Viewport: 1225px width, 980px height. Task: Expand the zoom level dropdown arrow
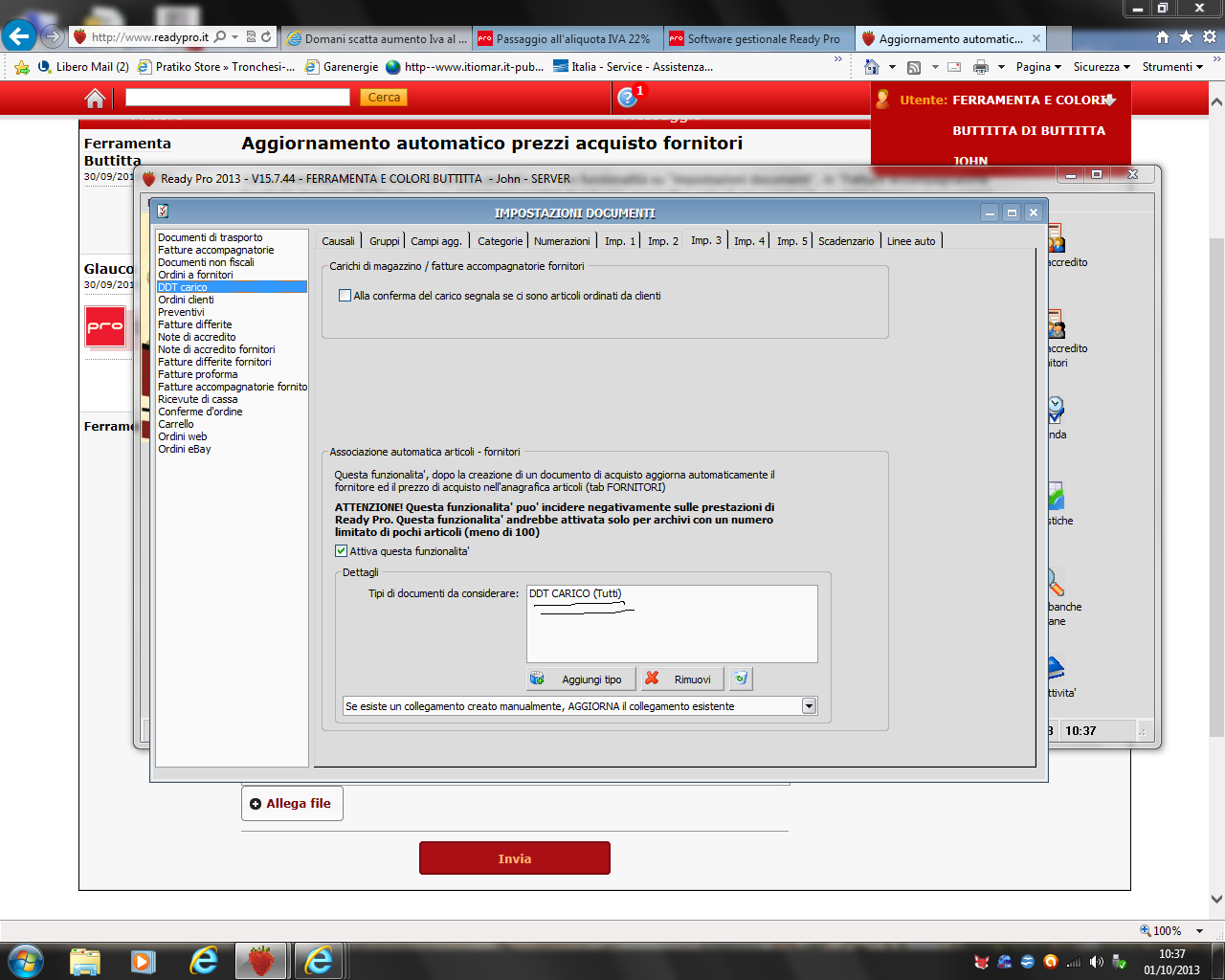(x=1199, y=931)
